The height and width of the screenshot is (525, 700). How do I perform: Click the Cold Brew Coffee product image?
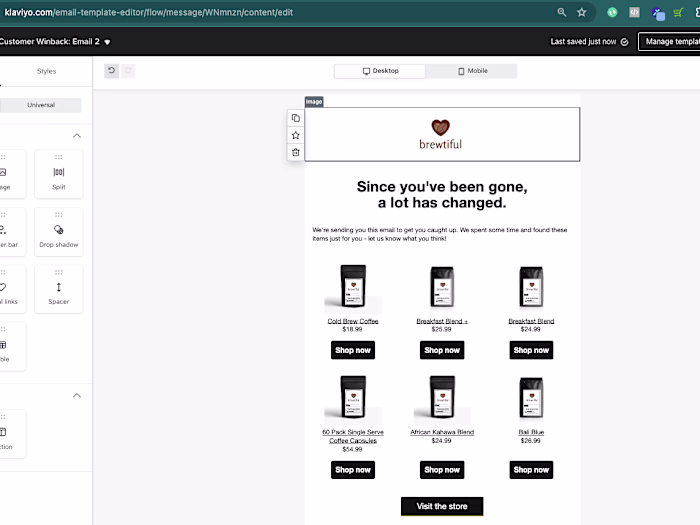tap(353, 288)
